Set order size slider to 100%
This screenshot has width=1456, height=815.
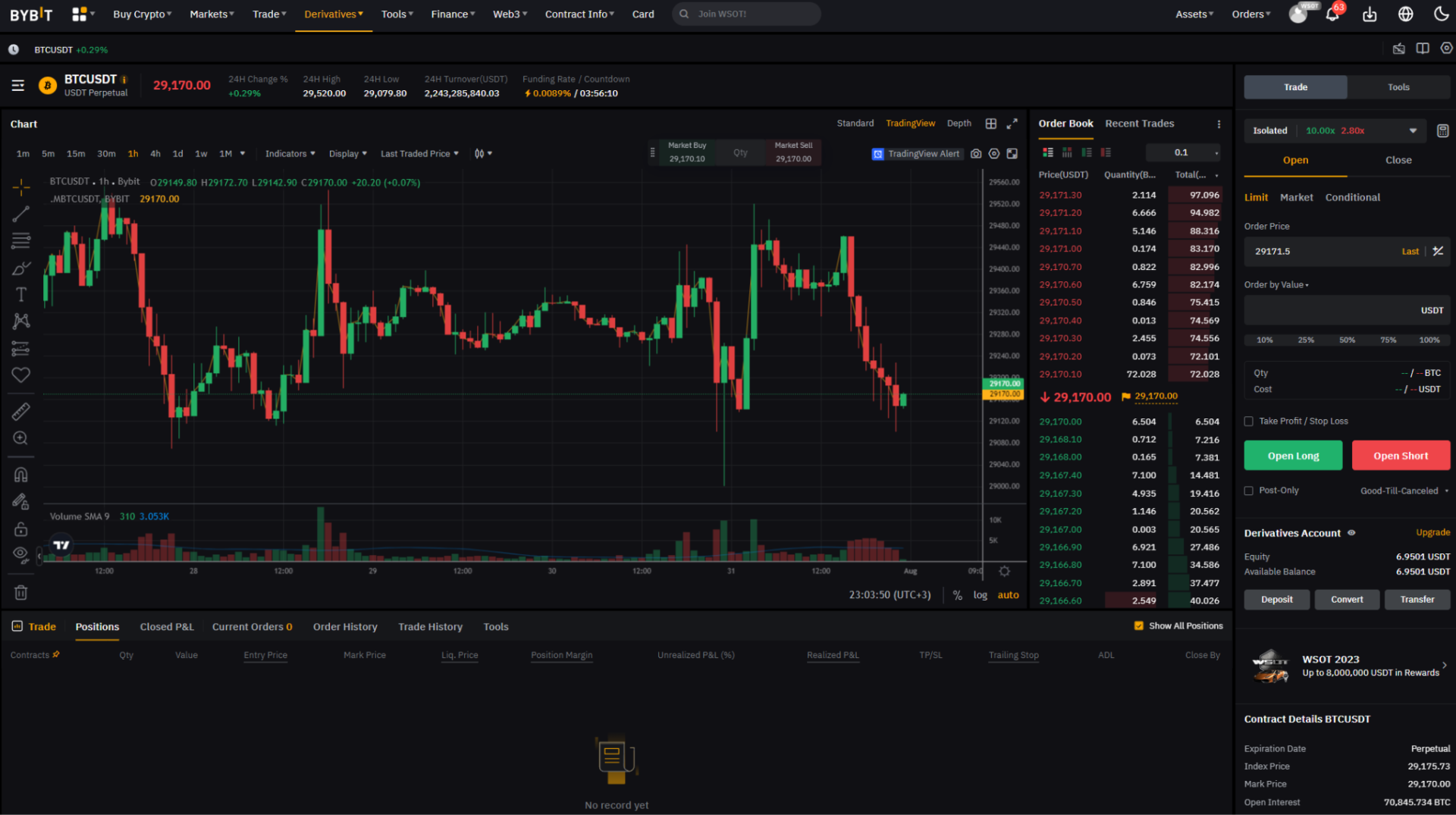click(1429, 340)
